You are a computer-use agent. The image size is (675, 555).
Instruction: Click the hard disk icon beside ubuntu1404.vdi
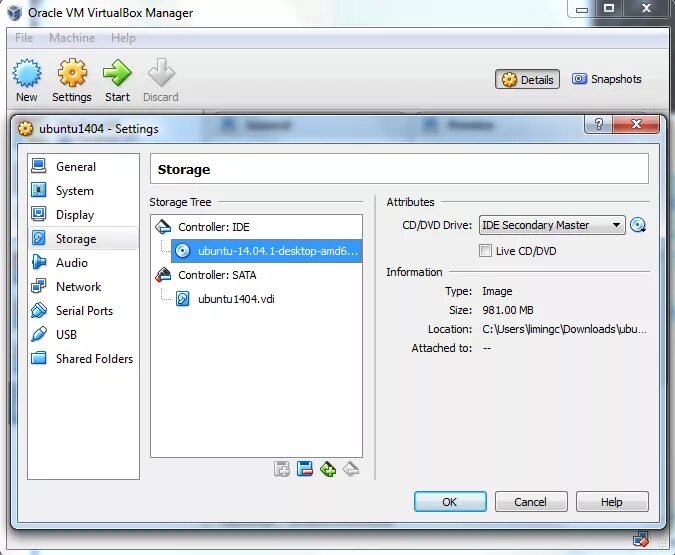183,299
